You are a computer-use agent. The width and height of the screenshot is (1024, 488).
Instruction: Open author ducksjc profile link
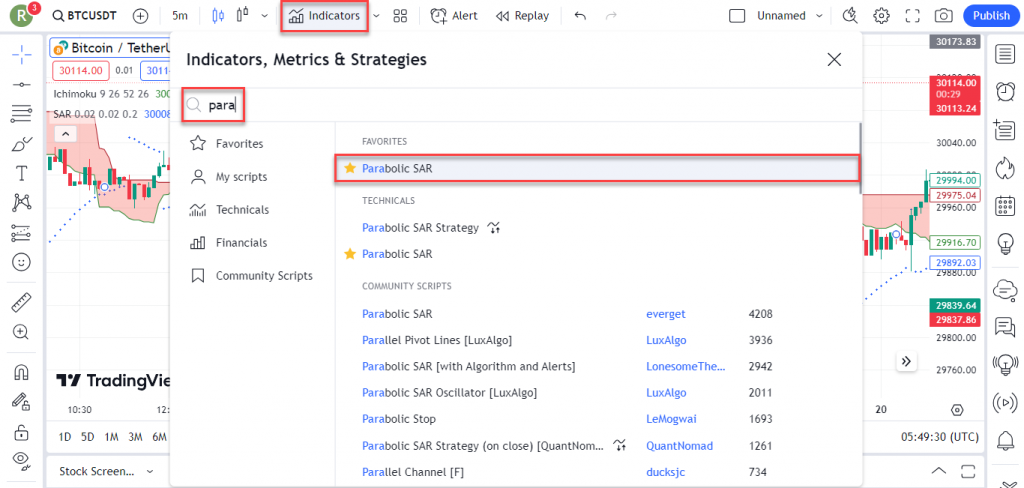(x=665, y=472)
